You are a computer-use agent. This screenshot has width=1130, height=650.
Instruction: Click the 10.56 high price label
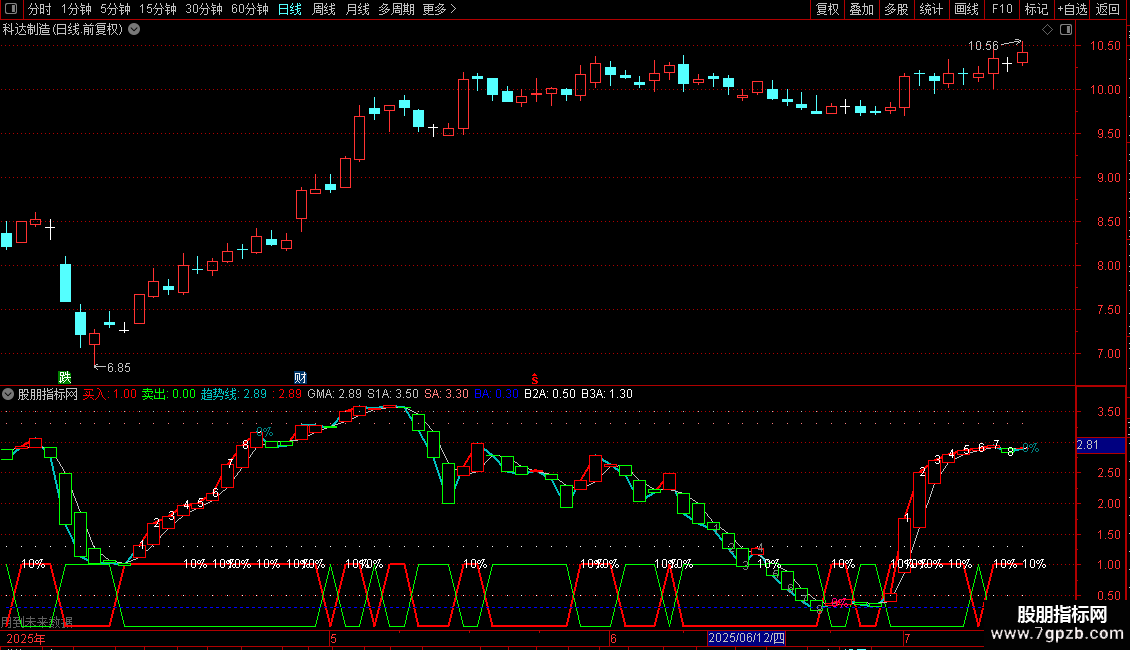[x=983, y=46]
